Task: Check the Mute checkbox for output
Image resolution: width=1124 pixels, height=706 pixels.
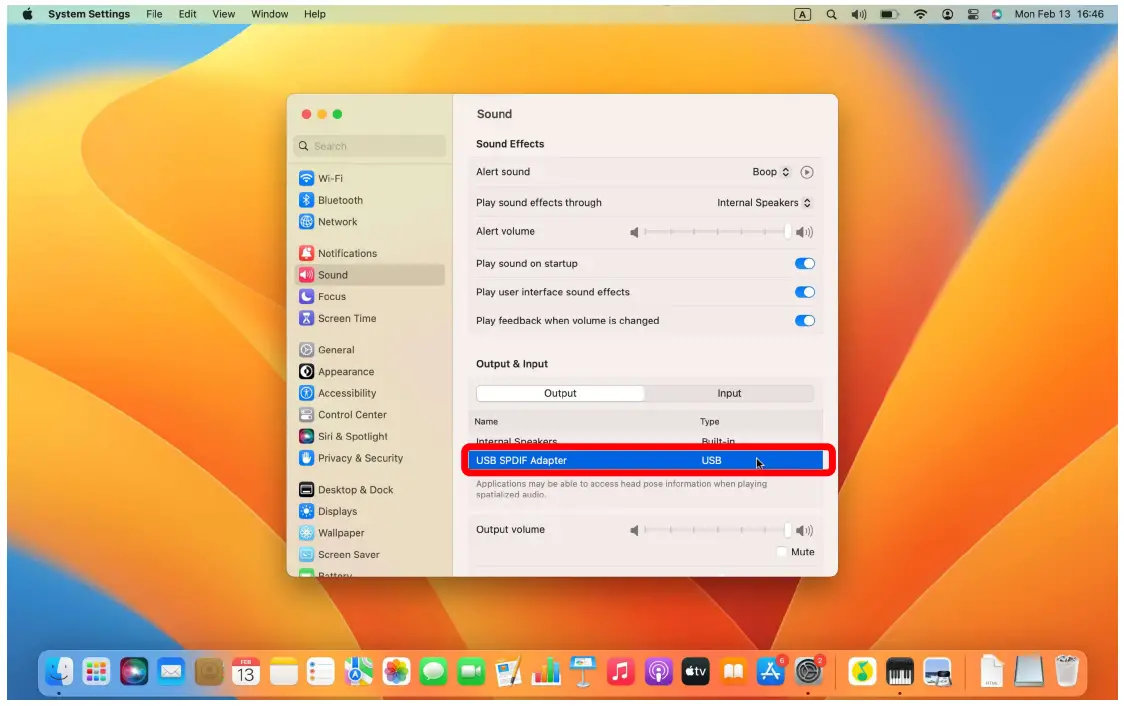Action: tap(782, 552)
